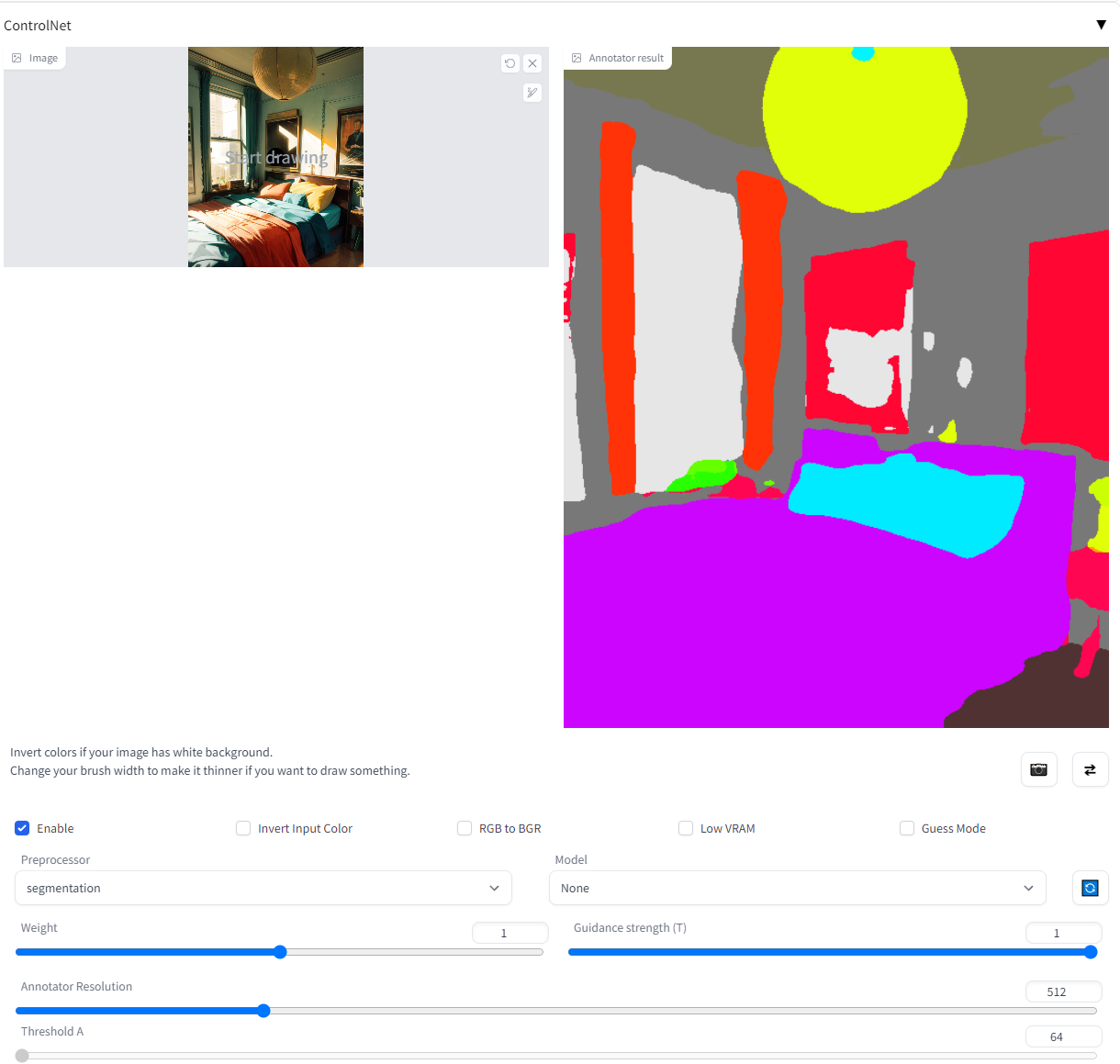The height and width of the screenshot is (1064, 1120).
Task: Switch to the Image tab
Action: (35, 57)
